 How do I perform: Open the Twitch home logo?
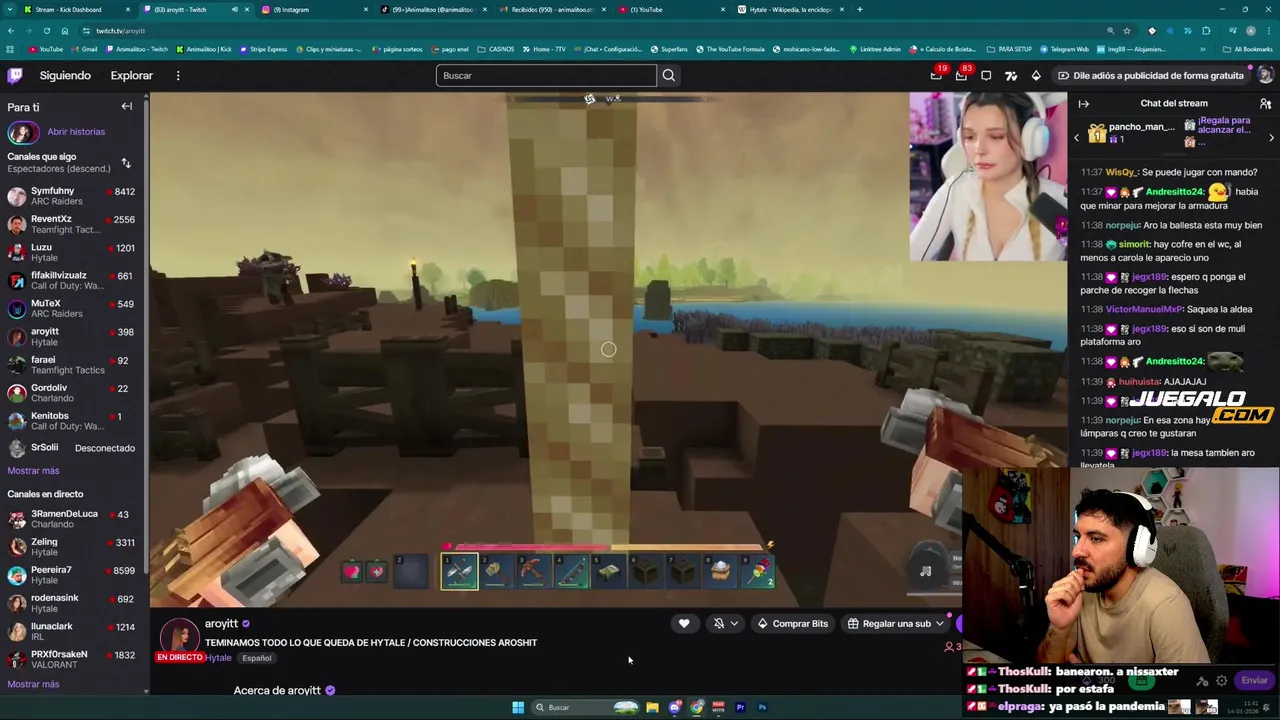point(15,75)
